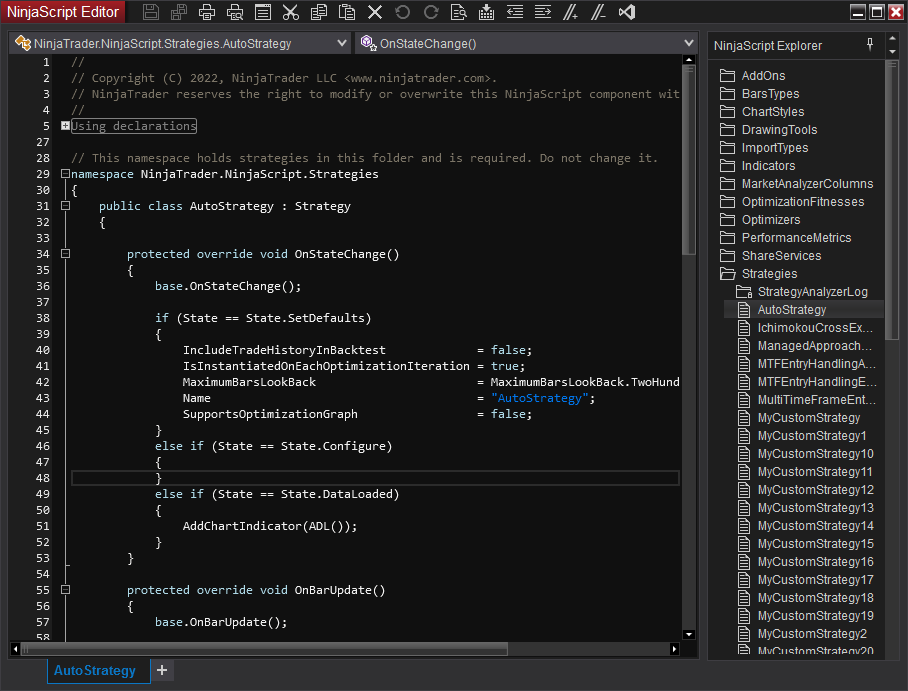Viewport: 908px width, 691px height.
Task: Click the Paste clipboard icon
Action: 347,13
